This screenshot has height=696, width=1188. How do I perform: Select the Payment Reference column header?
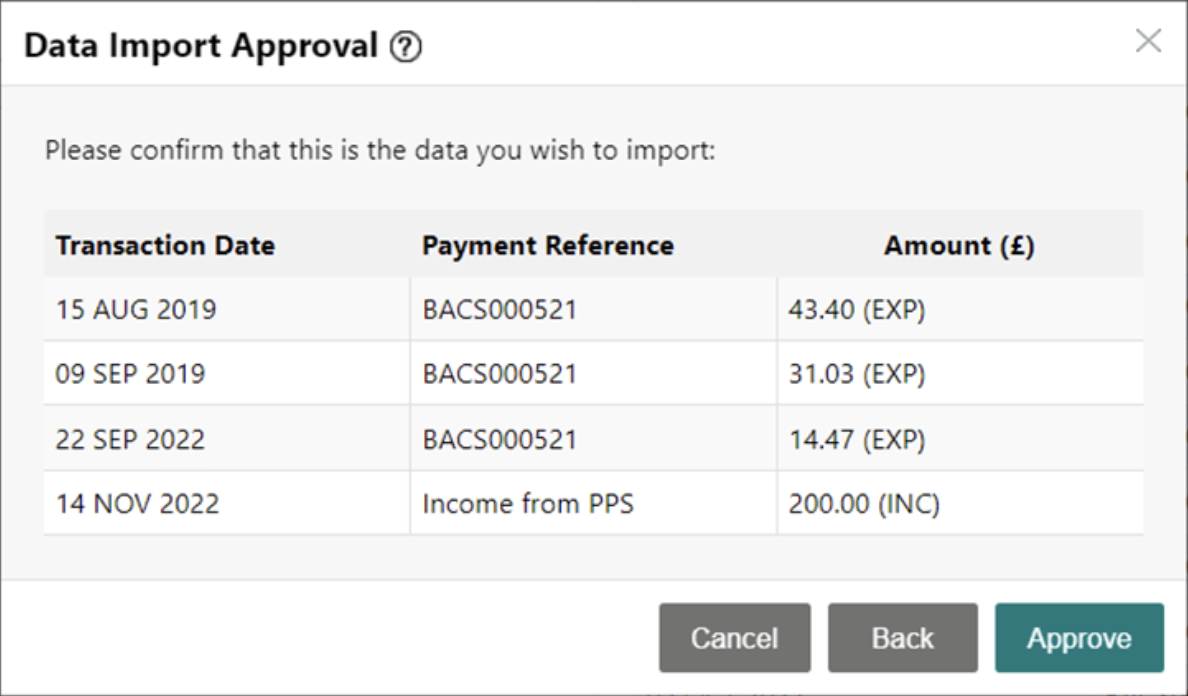(593, 245)
